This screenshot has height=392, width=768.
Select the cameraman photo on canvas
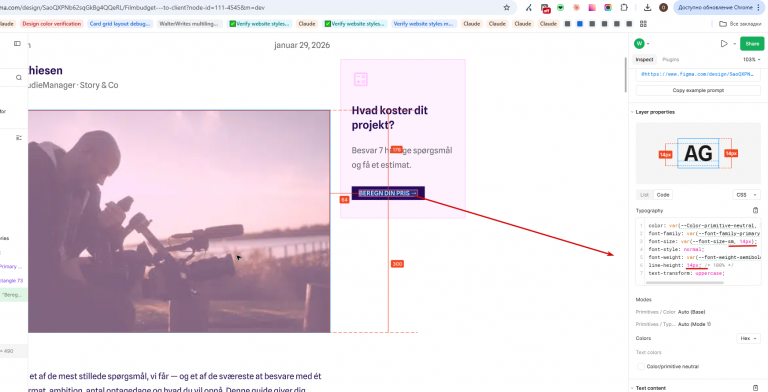point(179,221)
